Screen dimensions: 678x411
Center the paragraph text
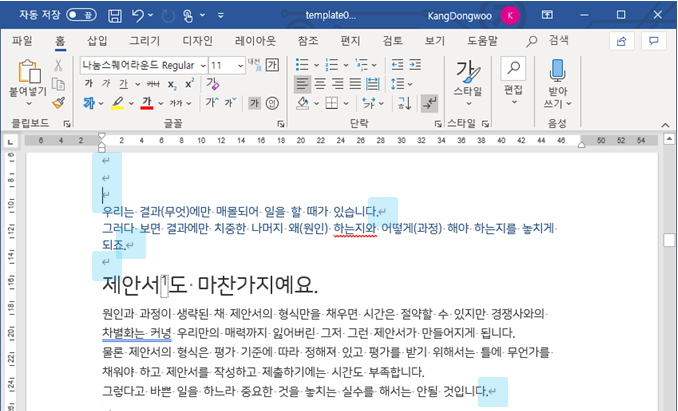pos(320,83)
